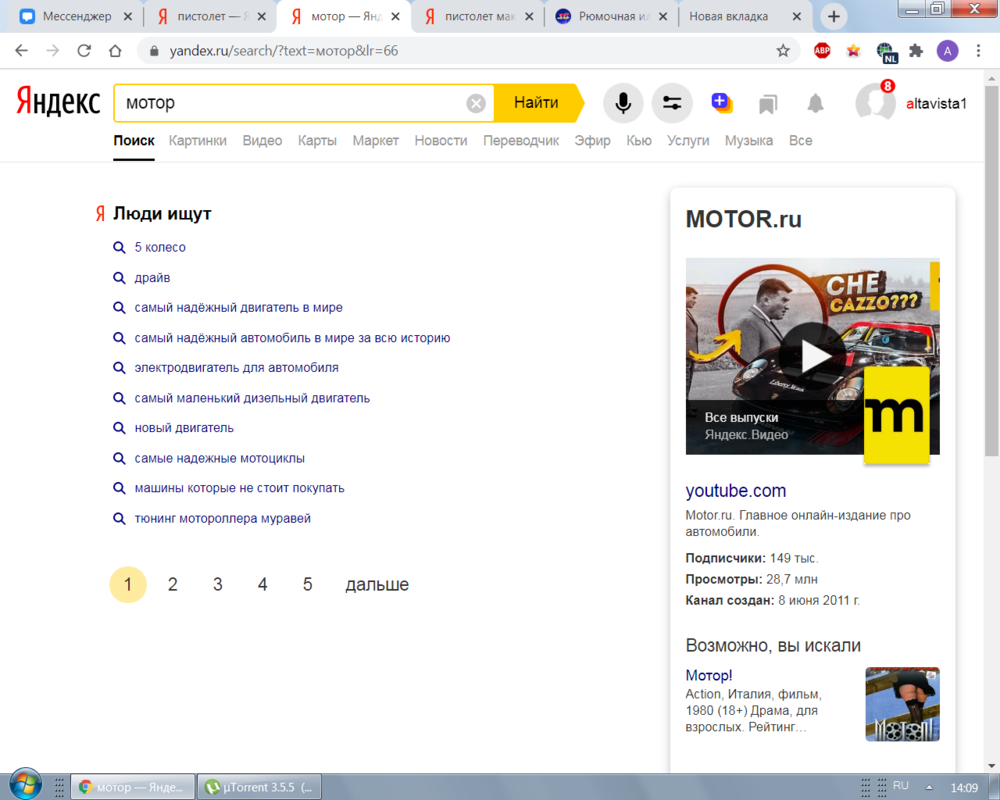Screen dimensions: 1000x800
Task: Click the address bar URL
Action: click(x=284, y=51)
